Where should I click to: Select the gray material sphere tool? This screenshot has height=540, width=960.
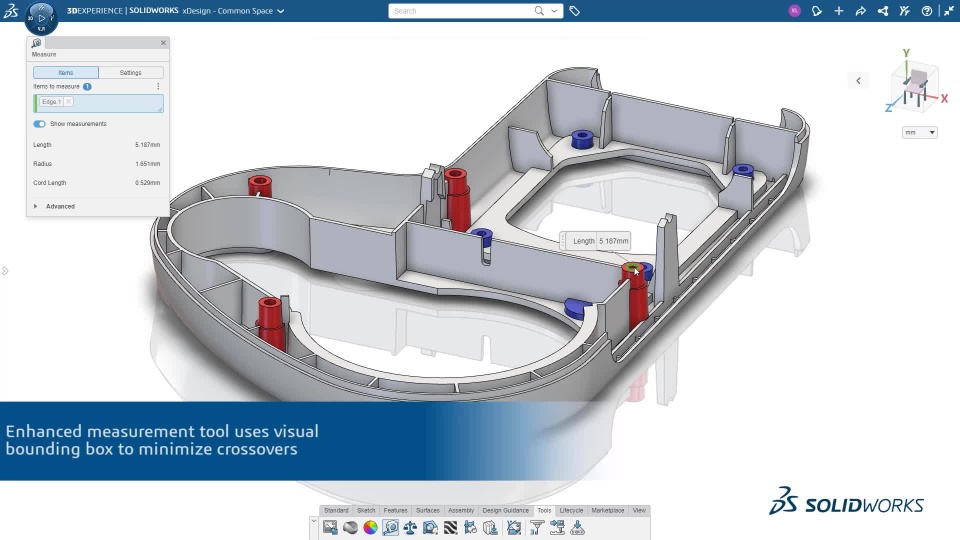[350, 527]
